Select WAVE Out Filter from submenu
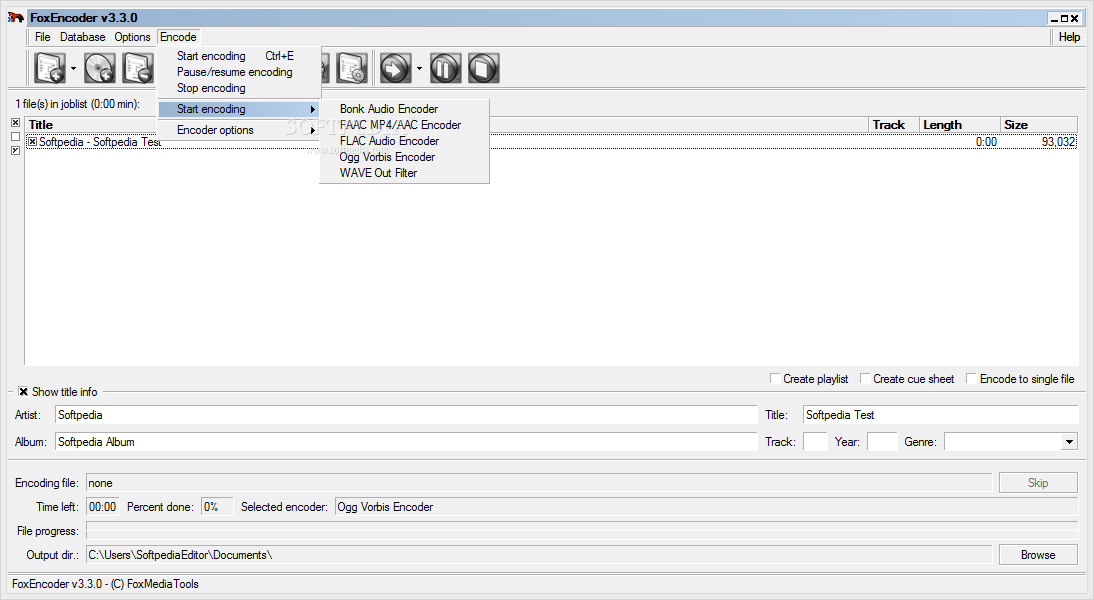This screenshot has width=1094, height=600. coord(404,173)
